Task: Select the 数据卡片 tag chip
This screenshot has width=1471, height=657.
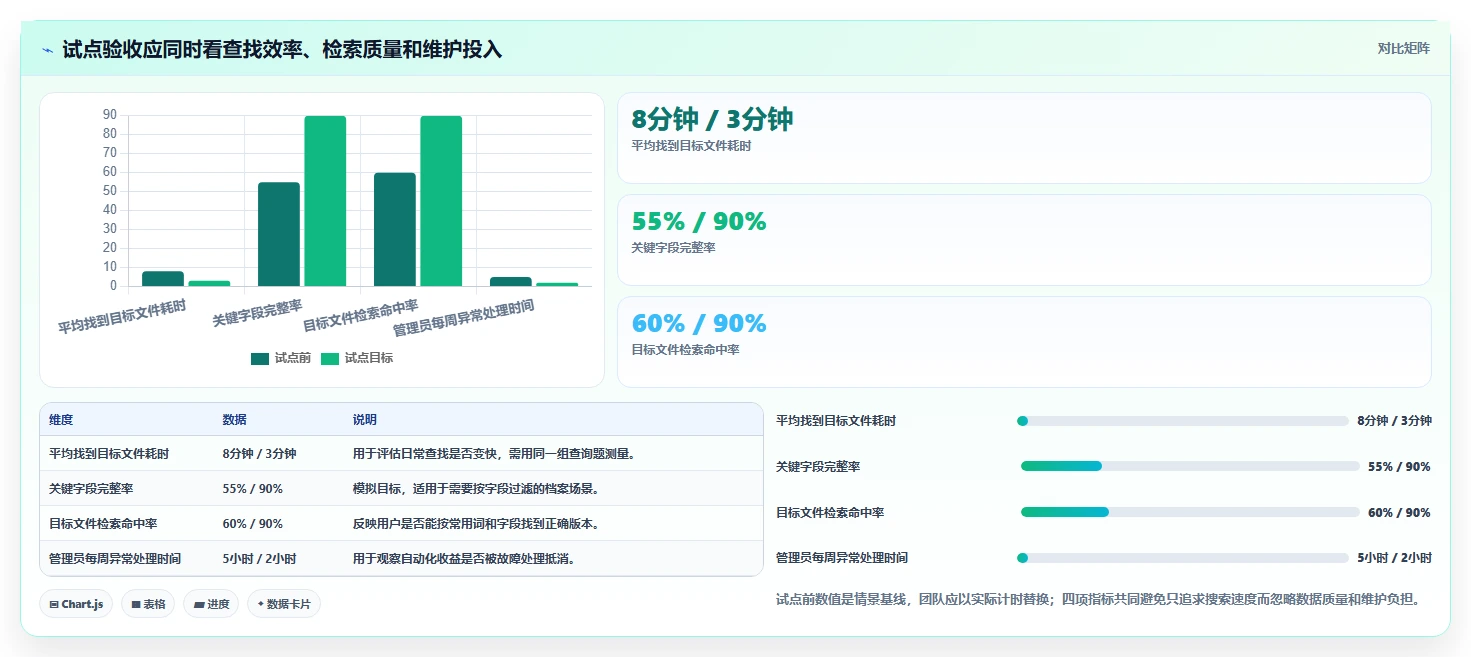Action: pos(284,604)
